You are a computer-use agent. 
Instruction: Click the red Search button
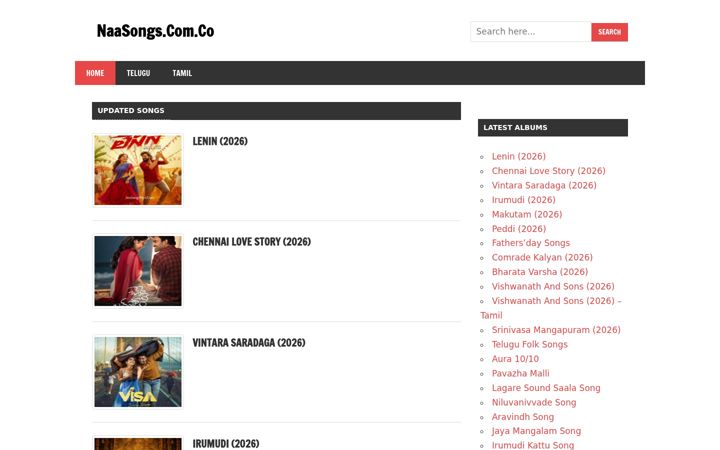point(609,32)
